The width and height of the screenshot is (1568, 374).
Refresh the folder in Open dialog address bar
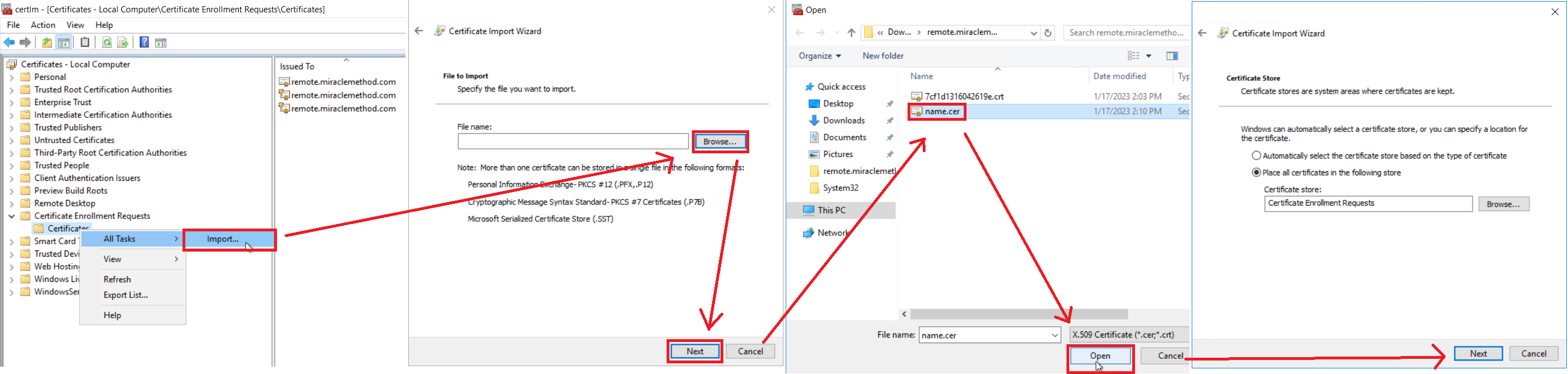pos(1048,33)
